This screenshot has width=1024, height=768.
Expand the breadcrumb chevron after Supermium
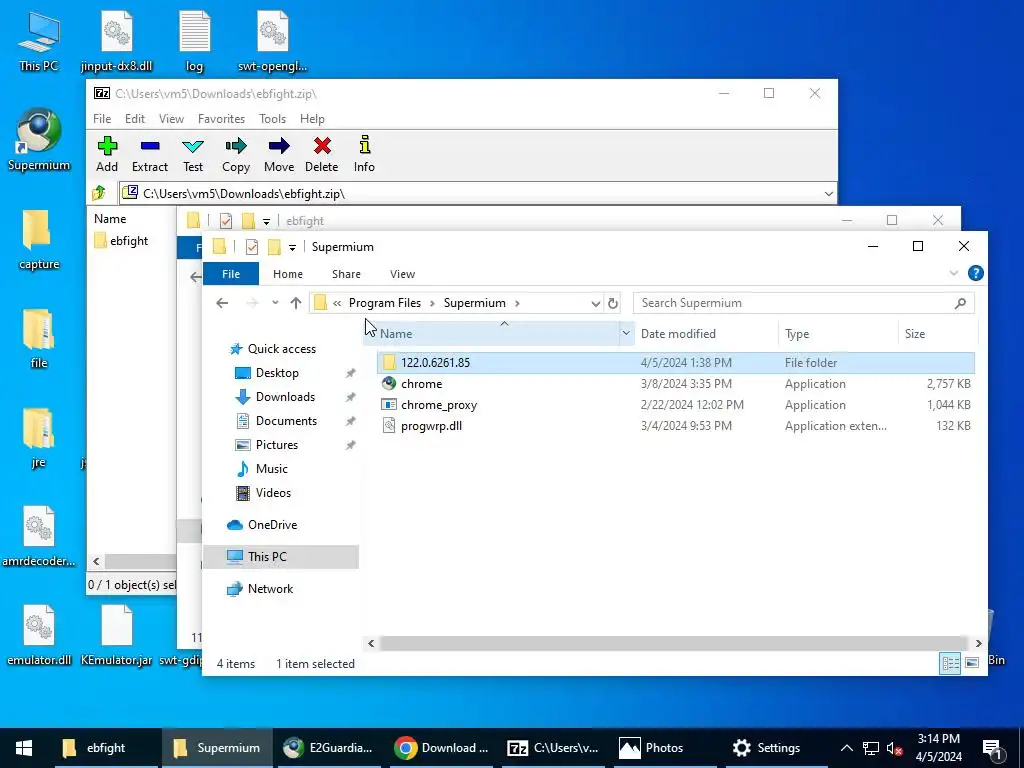(x=517, y=303)
